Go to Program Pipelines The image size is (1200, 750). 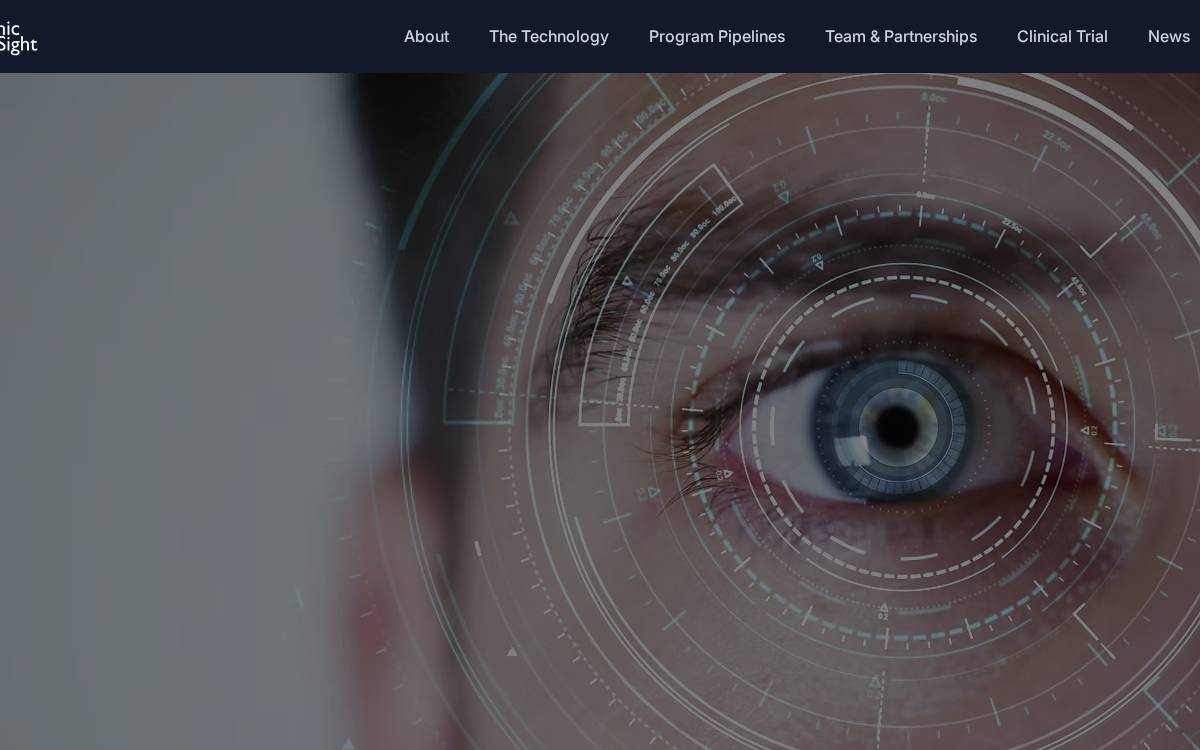[x=716, y=37]
